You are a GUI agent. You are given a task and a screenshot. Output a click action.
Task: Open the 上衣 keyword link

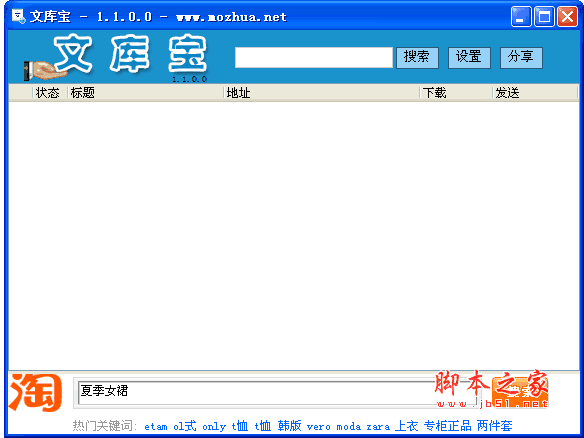tap(406, 426)
